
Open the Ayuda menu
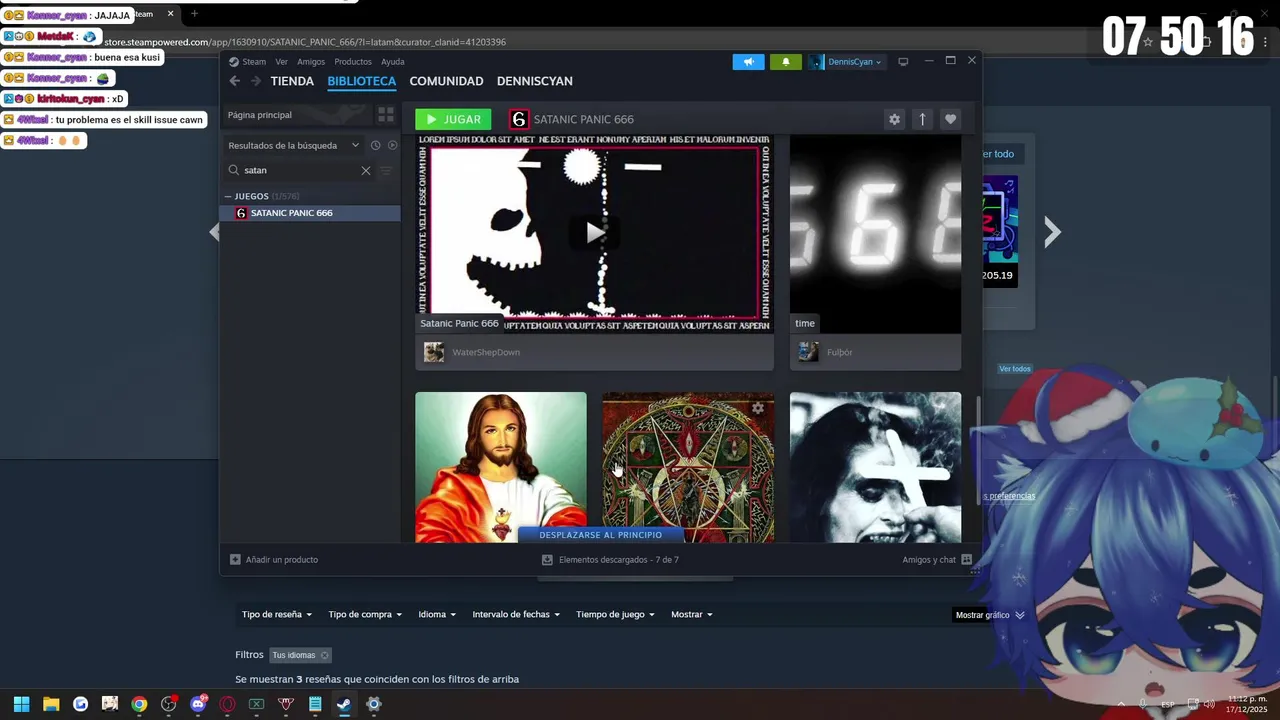pos(393,62)
